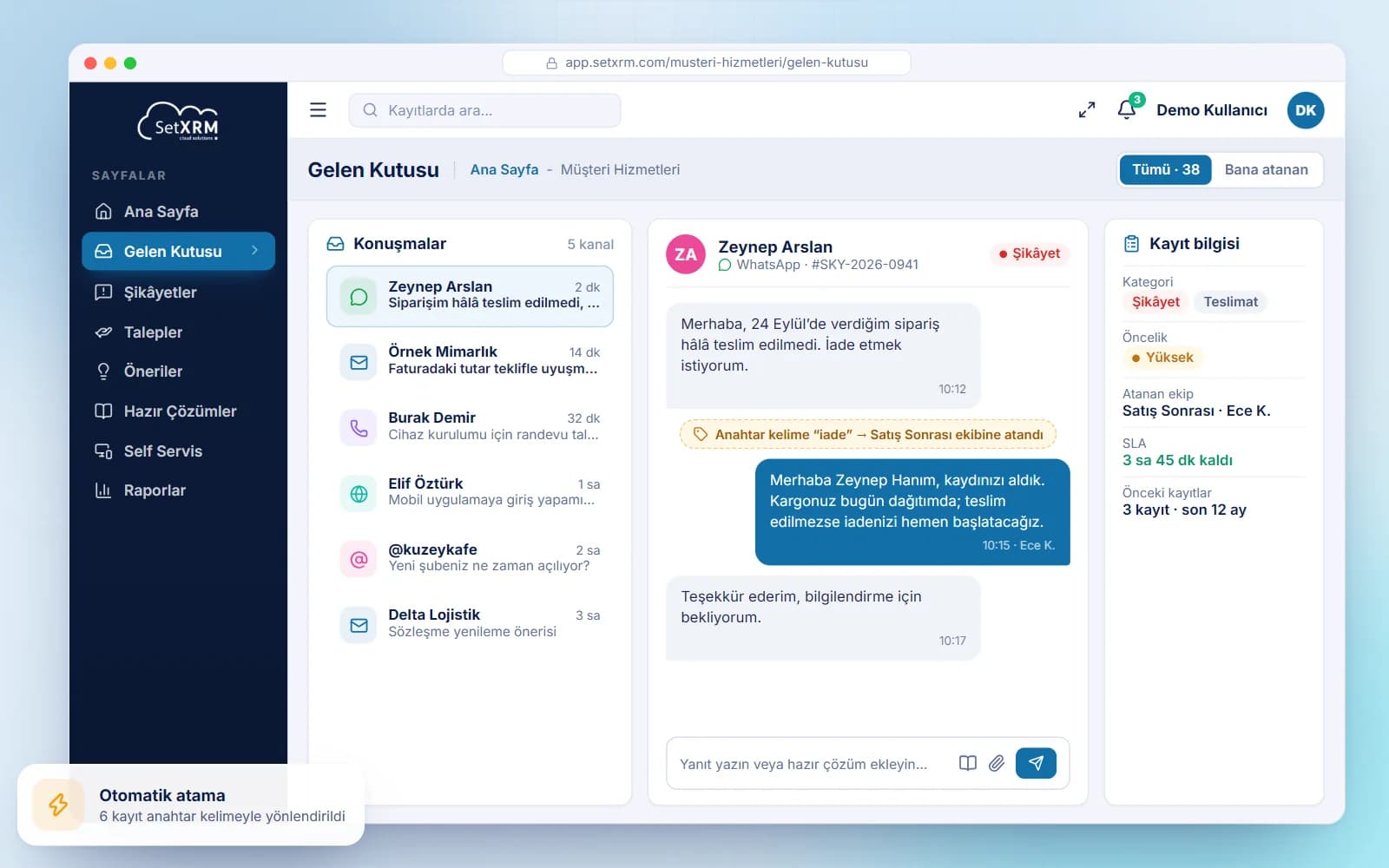Viewport: 1389px width, 868px height.
Task: Open the Delta Lojistik conversation
Action: click(x=470, y=625)
